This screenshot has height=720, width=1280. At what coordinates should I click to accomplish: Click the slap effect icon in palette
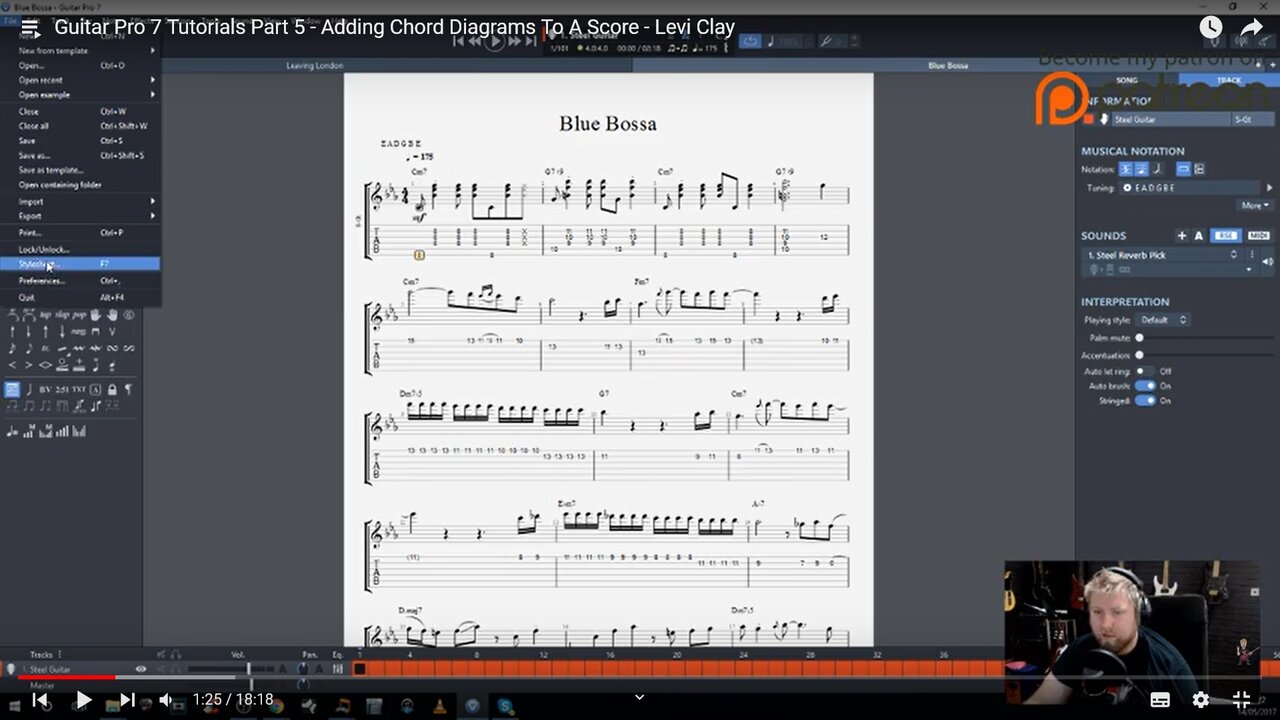tap(62, 315)
